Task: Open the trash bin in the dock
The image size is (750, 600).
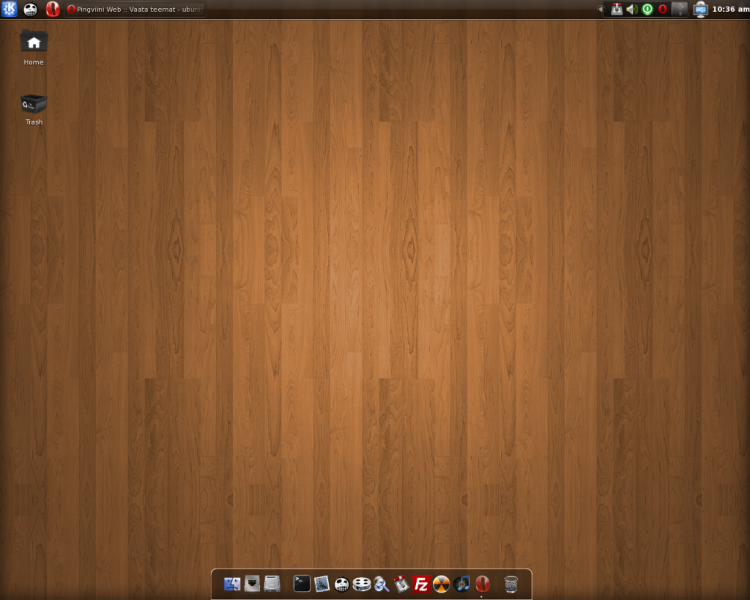Action: click(511, 584)
